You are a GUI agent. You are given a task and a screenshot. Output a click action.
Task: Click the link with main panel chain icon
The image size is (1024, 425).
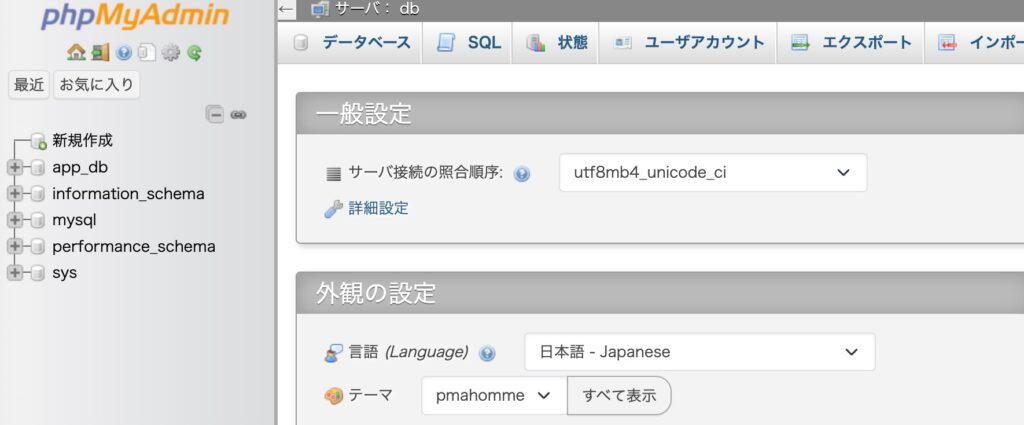coord(238,114)
